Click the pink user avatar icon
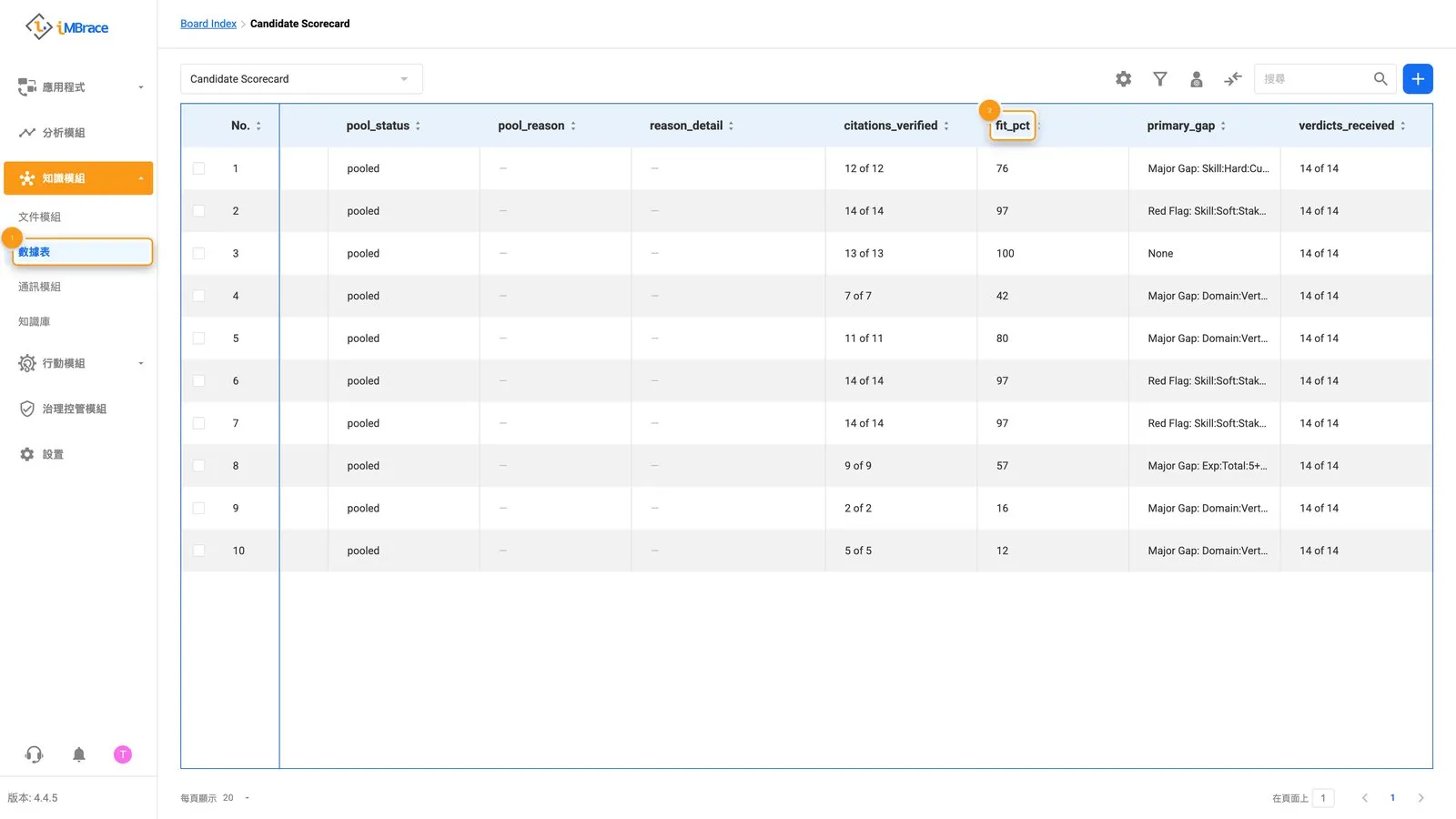Image resolution: width=1456 pixels, height=819 pixels. pos(123,754)
